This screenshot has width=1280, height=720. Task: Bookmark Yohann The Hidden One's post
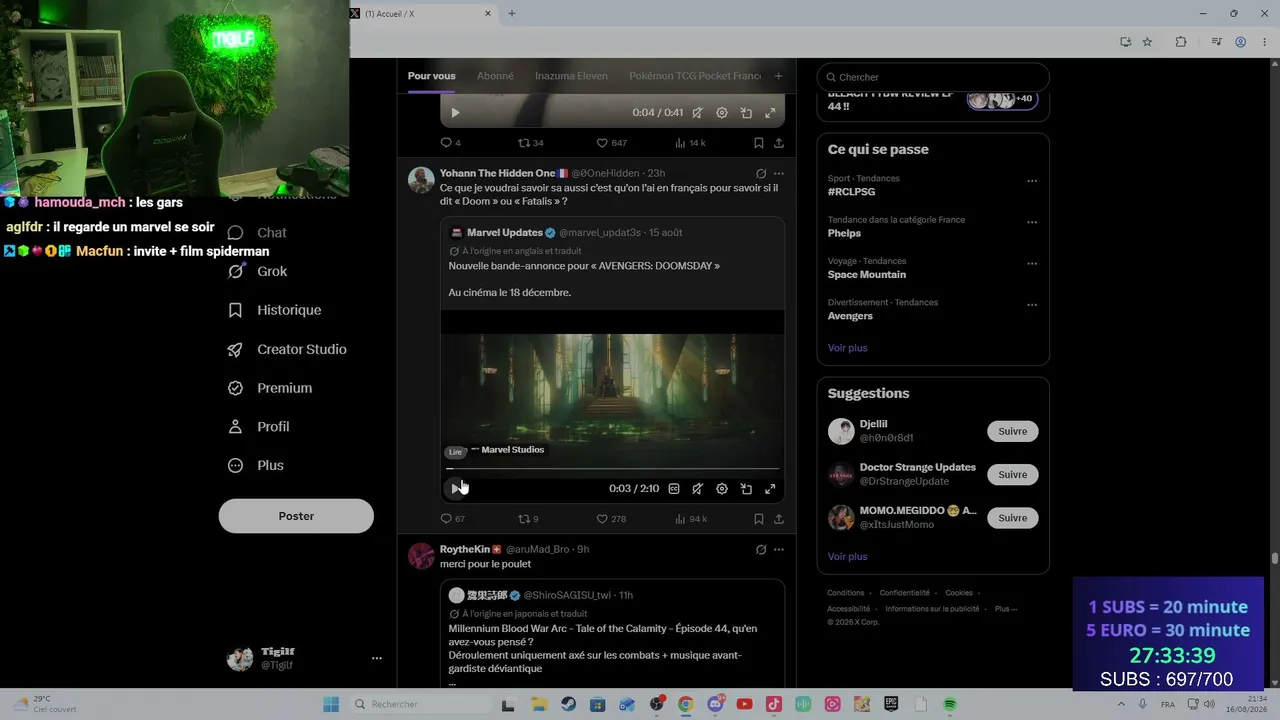click(x=759, y=519)
